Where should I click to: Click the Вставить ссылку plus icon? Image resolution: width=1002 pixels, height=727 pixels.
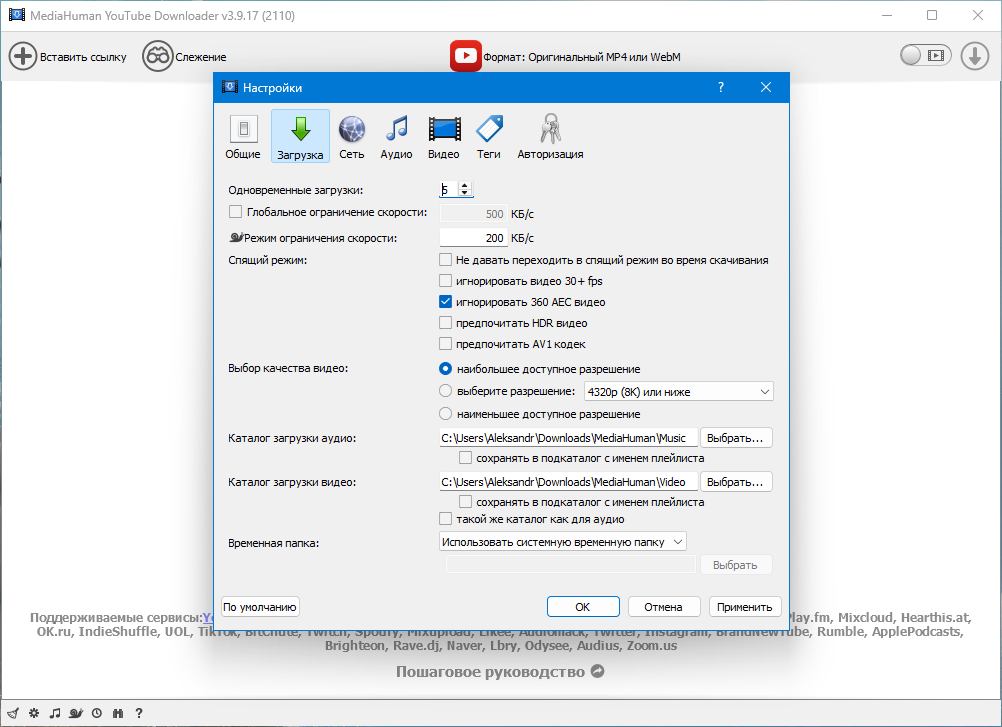coord(22,56)
